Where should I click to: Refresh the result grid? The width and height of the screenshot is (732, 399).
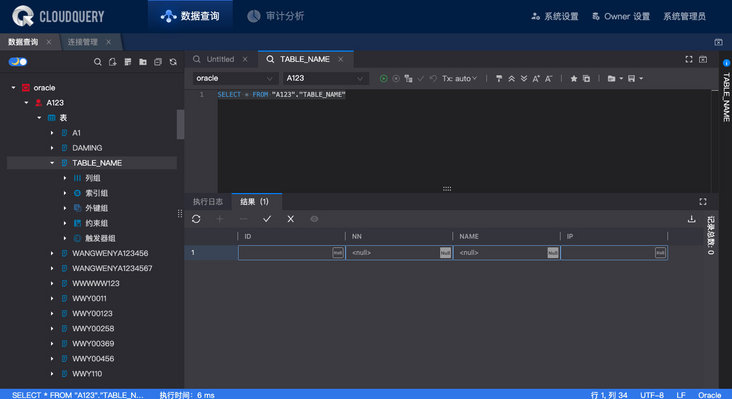tap(196, 219)
